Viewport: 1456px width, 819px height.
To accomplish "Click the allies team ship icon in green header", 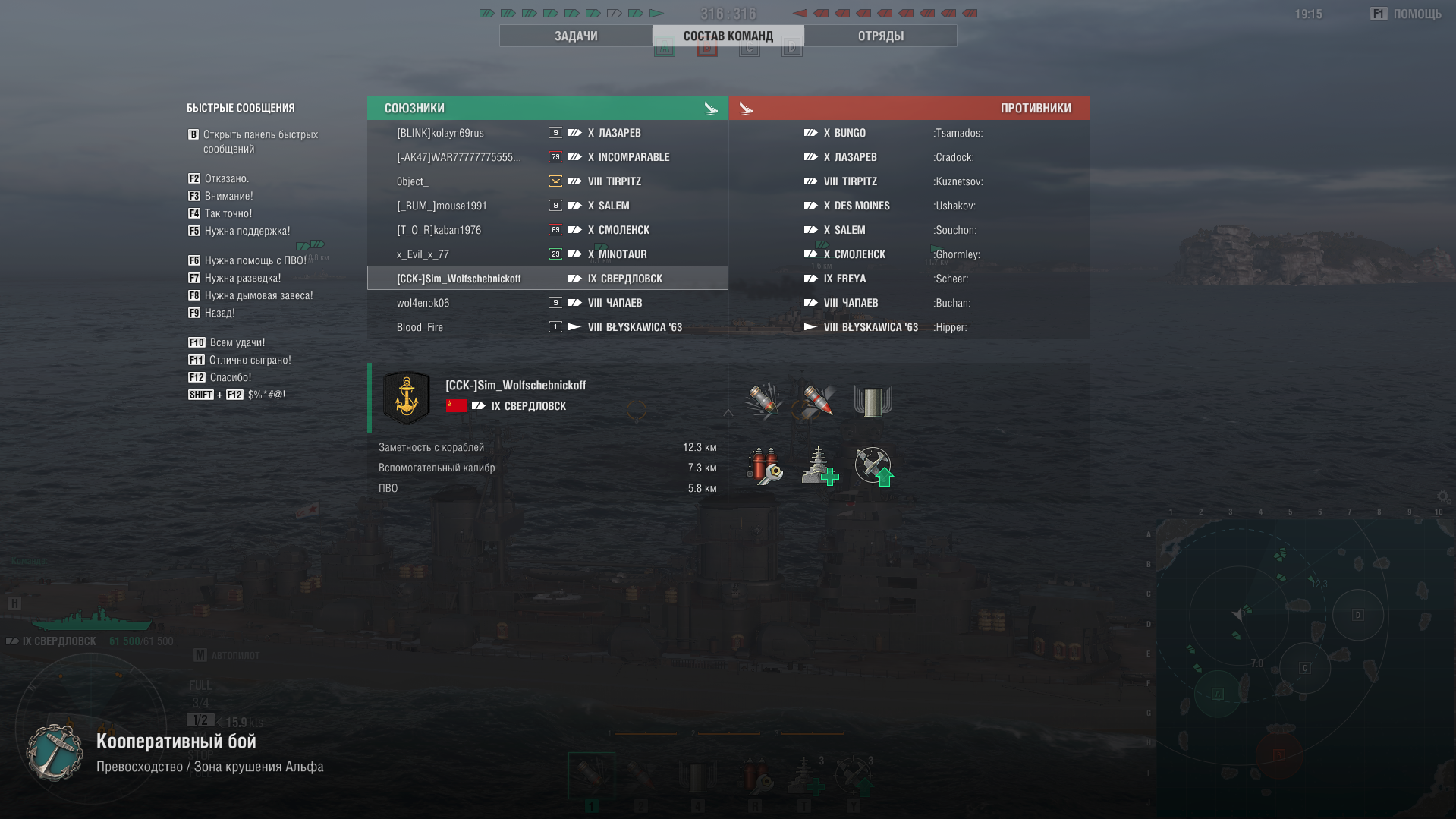I will (x=711, y=108).
